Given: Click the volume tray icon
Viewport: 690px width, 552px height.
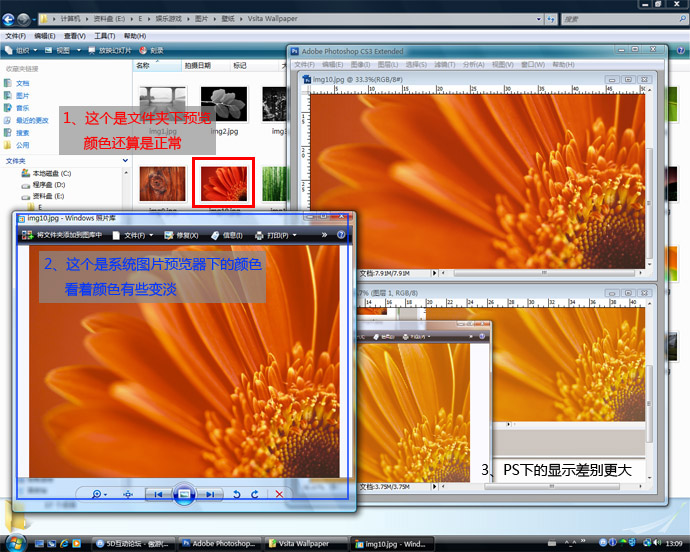Looking at the screenshot, I should [x=658, y=543].
